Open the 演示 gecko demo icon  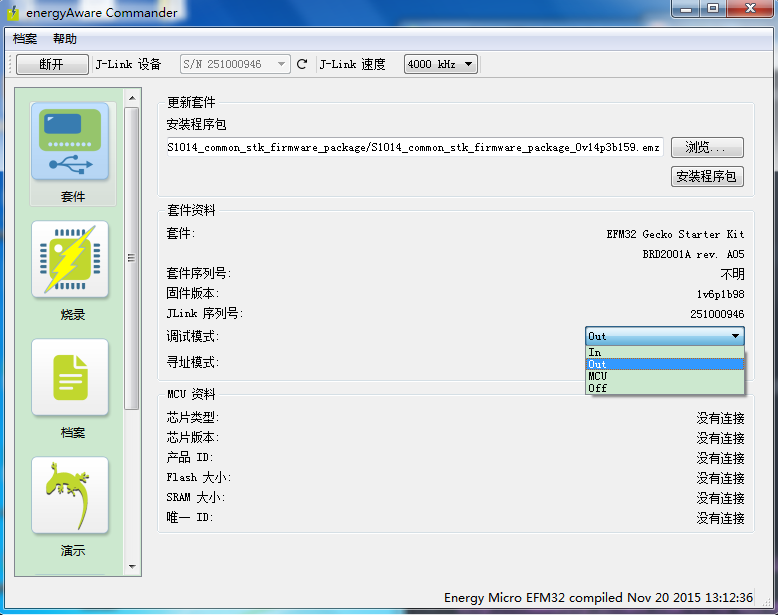point(70,495)
